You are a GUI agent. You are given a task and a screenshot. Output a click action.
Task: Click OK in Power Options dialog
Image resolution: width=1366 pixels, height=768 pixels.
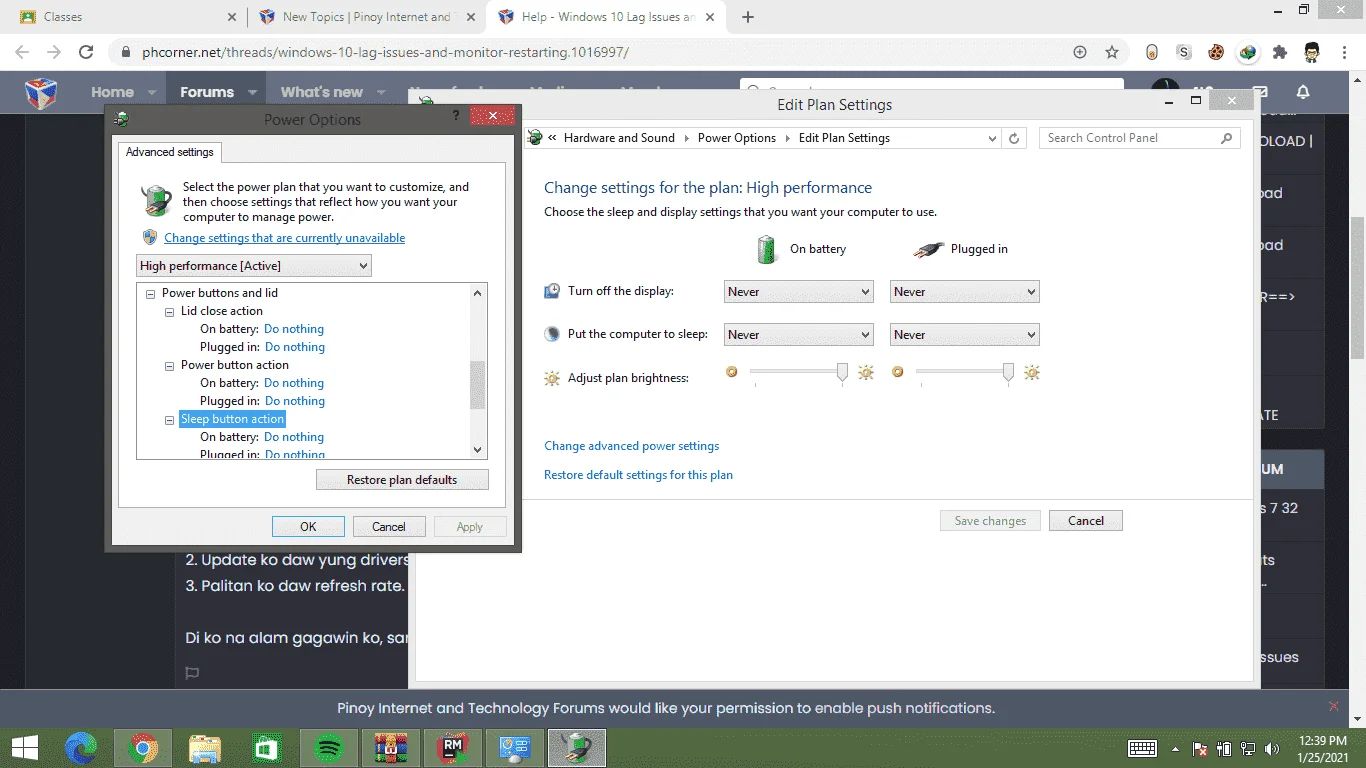(x=308, y=527)
